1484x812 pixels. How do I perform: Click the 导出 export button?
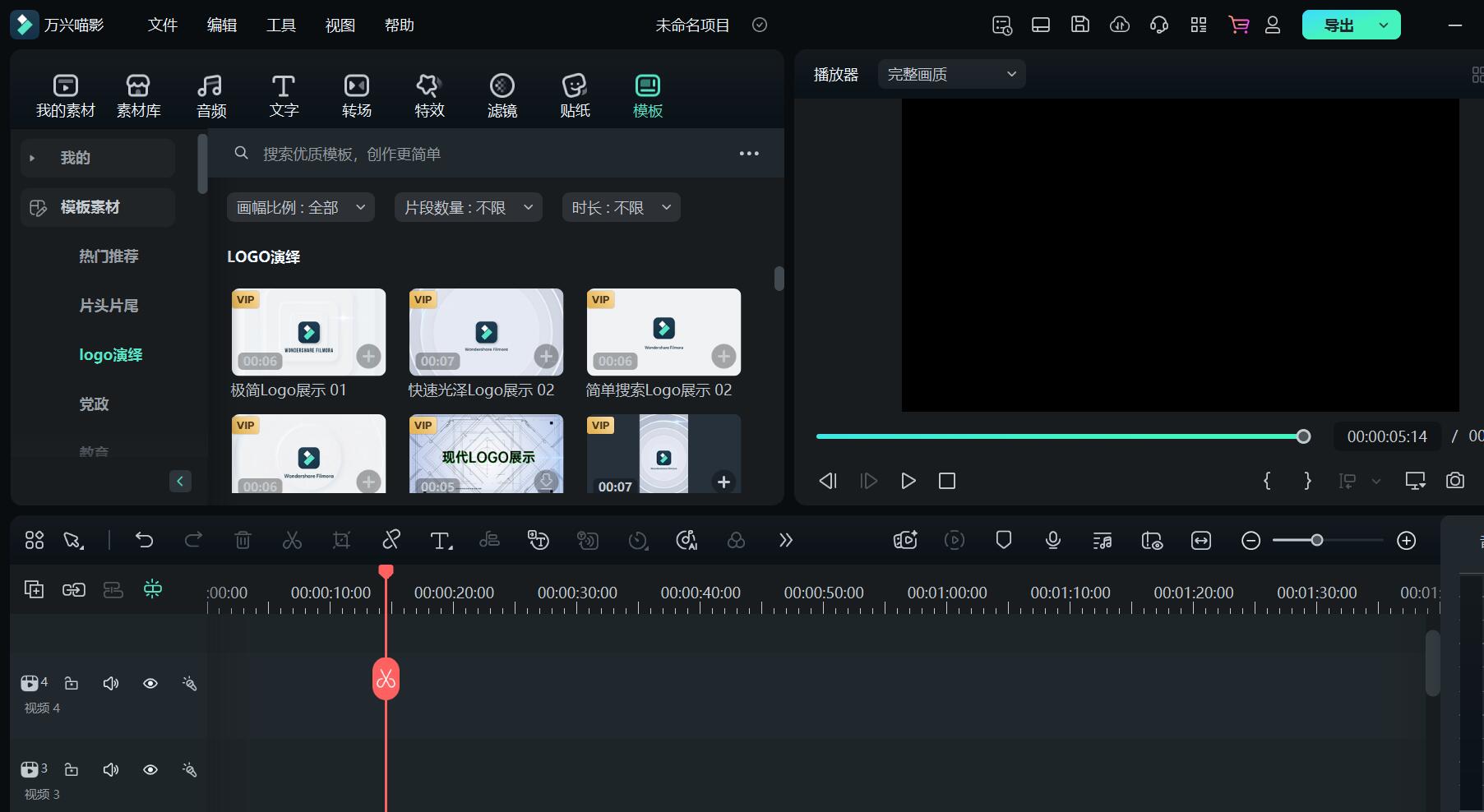pyautogui.click(x=1338, y=25)
